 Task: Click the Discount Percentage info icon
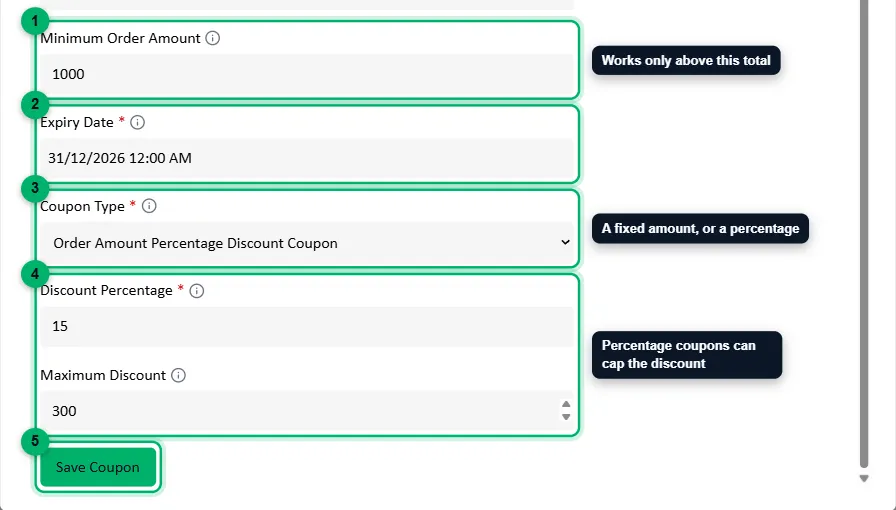pos(197,290)
